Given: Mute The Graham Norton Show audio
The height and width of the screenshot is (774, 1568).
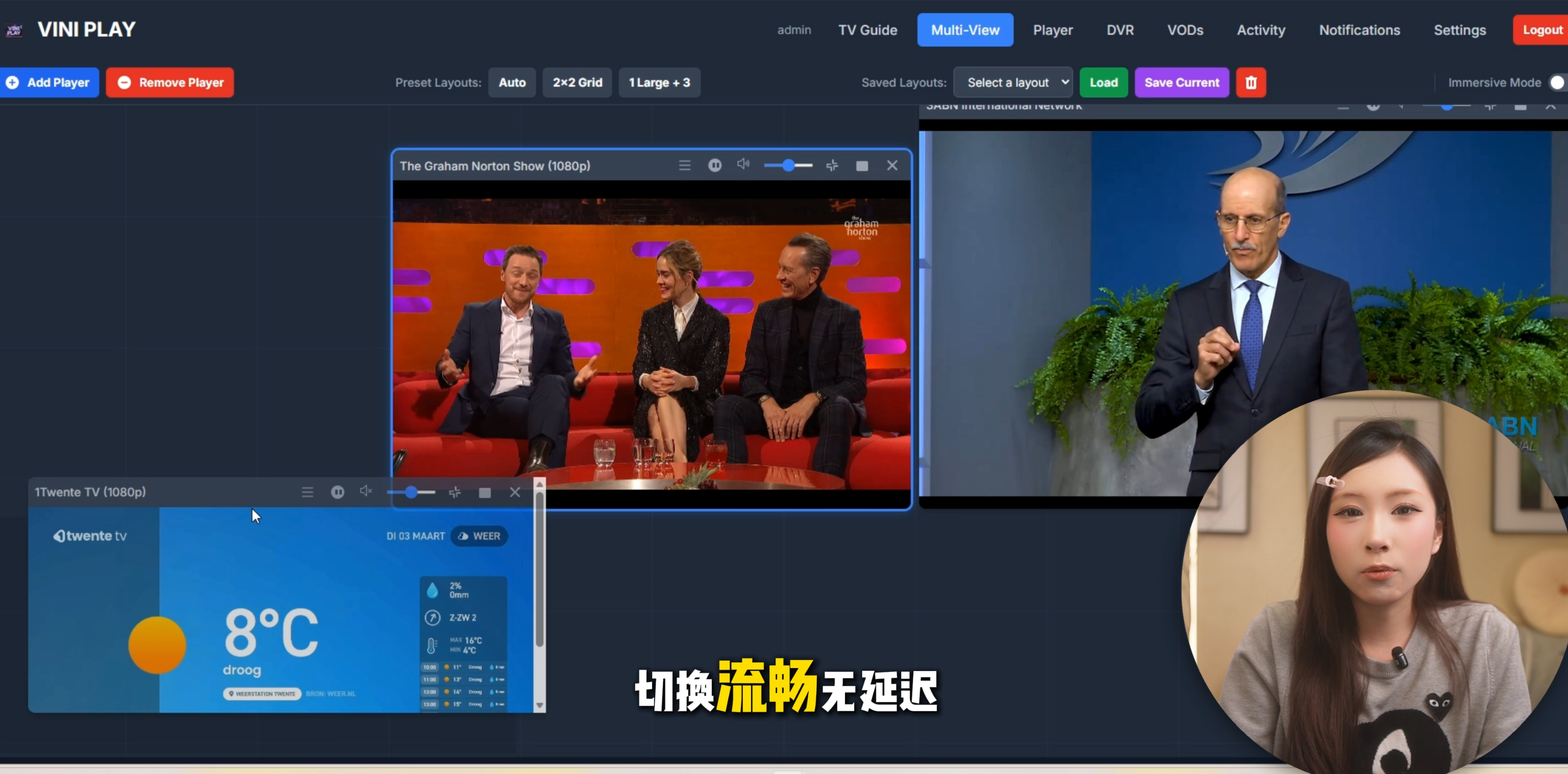Looking at the screenshot, I should click(x=743, y=164).
